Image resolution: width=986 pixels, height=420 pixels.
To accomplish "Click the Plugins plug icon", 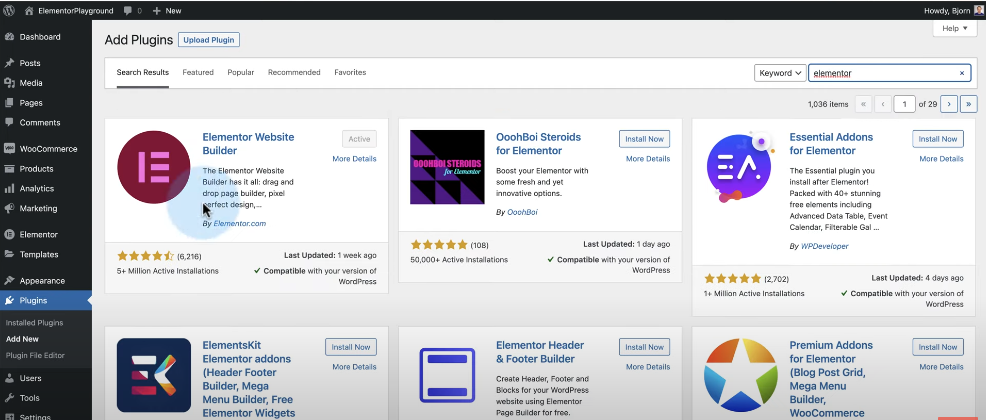I will [x=9, y=301].
